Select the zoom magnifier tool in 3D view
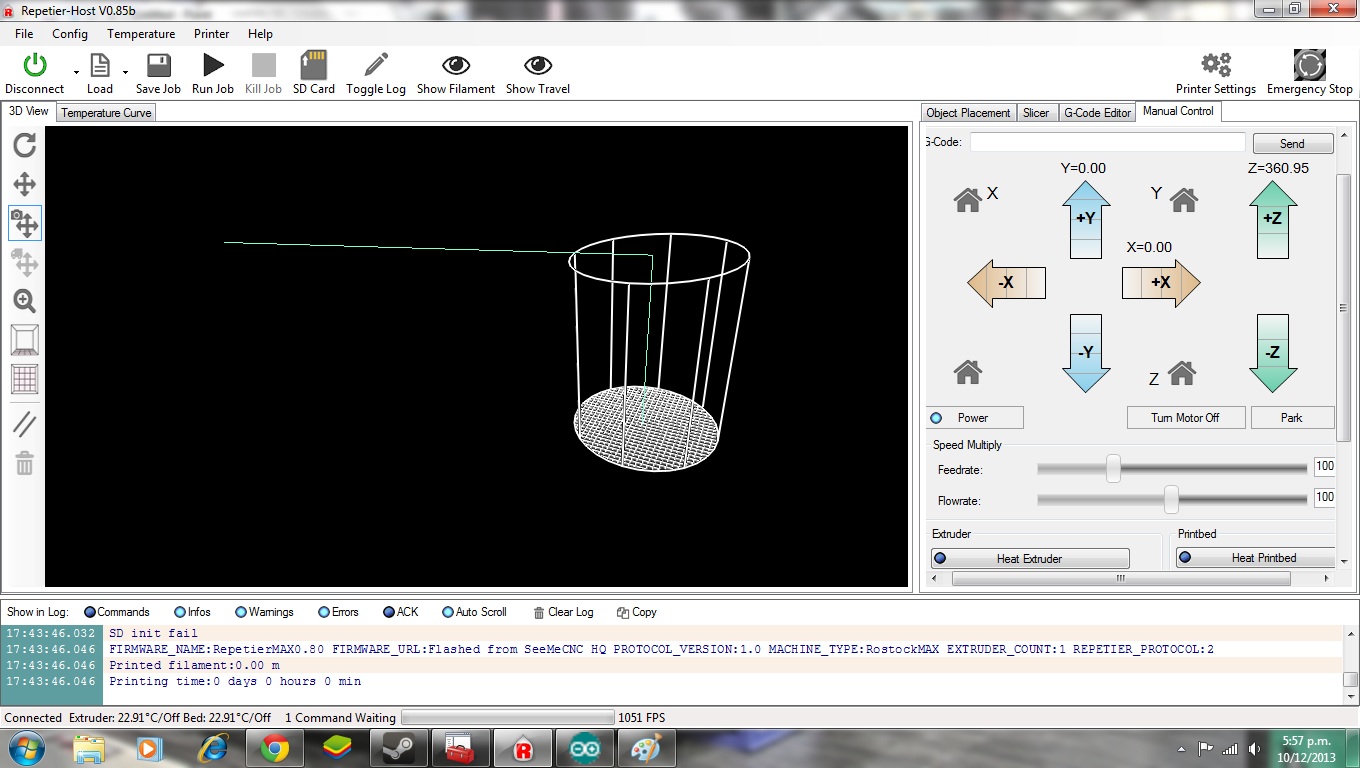 pyautogui.click(x=25, y=301)
